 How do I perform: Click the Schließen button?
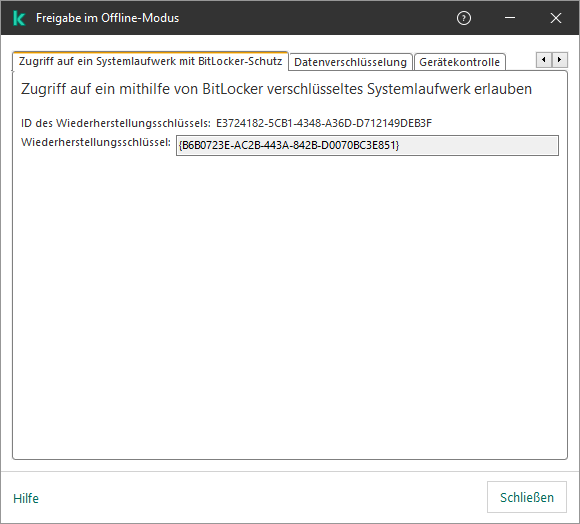coord(526,497)
